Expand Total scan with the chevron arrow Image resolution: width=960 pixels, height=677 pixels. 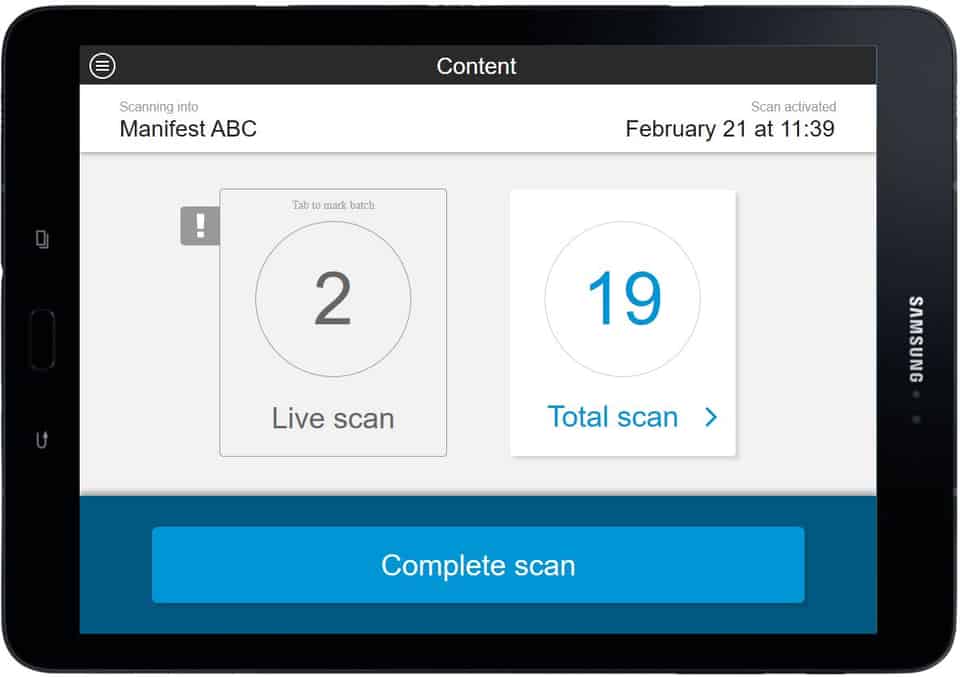(711, 417)
